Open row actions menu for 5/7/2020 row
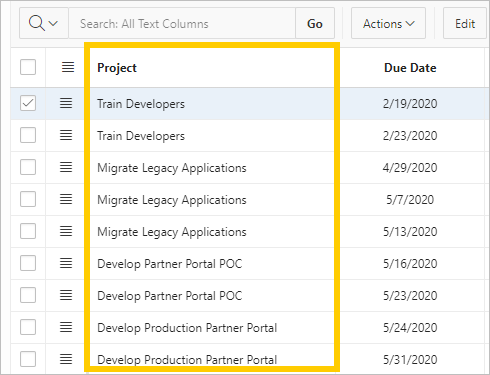Screen dimensions: 490x375 tap(66, 199)
